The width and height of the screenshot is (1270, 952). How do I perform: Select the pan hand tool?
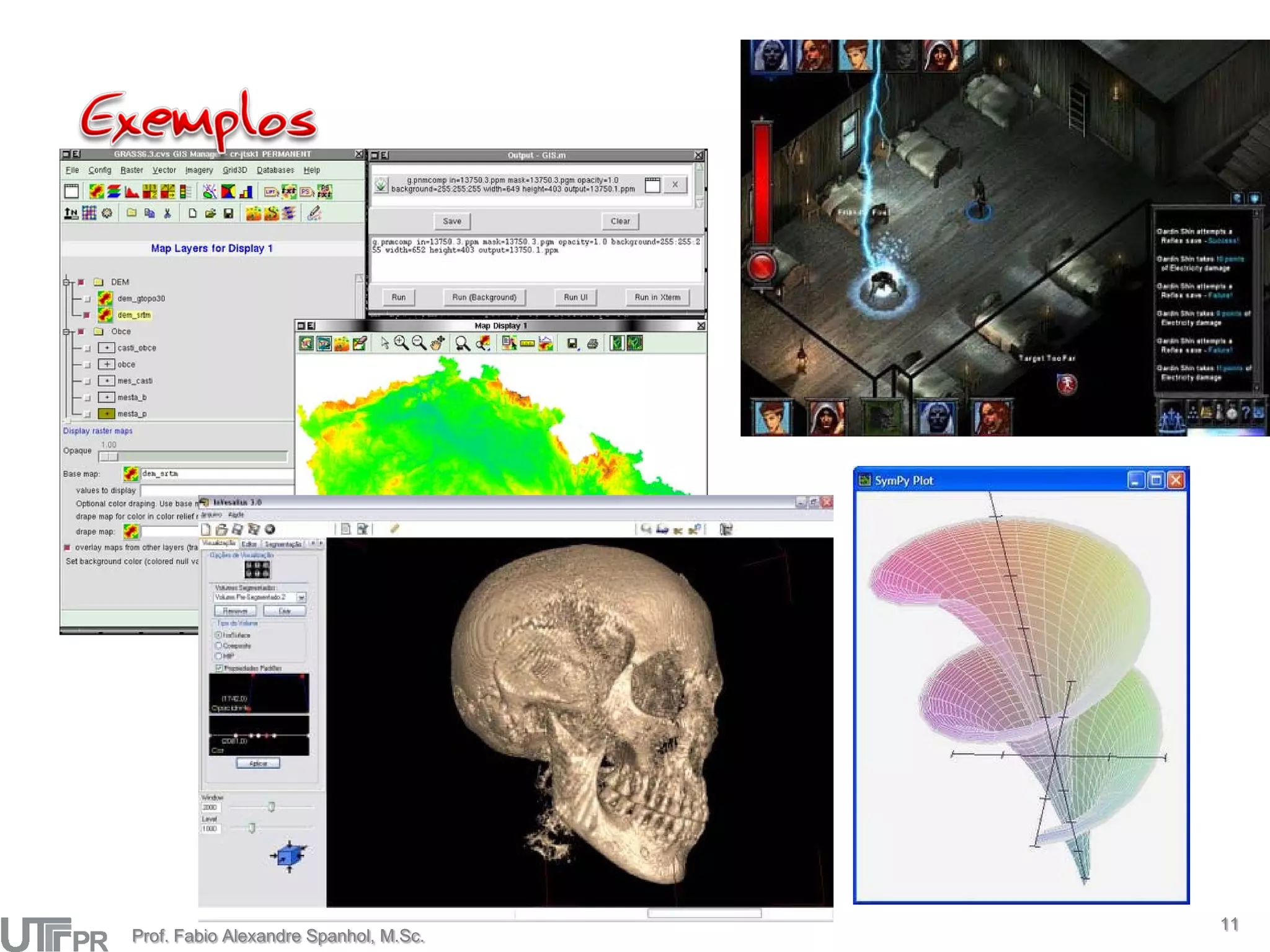click(x=437, y=343)
